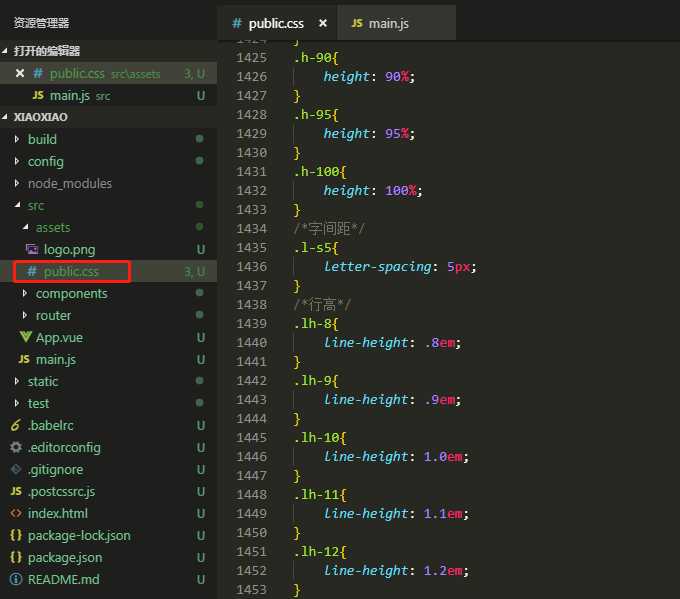Screen dimensions: 680x599
Task: Click the 95% value on line 1429
Action: click(x=397, y=133)
